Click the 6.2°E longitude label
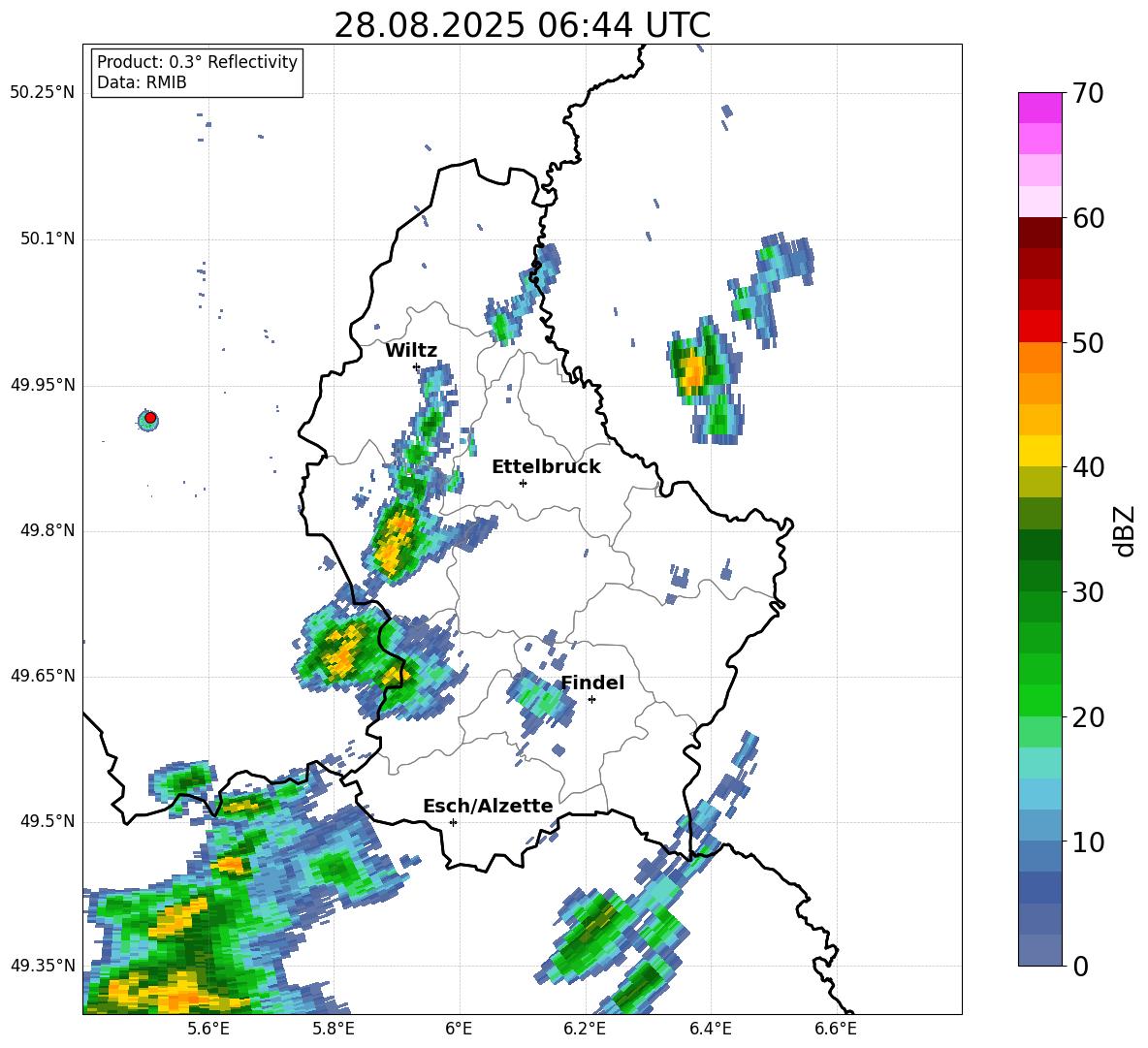This screenshot has width=1148, height=1048. coord(585,1029)
